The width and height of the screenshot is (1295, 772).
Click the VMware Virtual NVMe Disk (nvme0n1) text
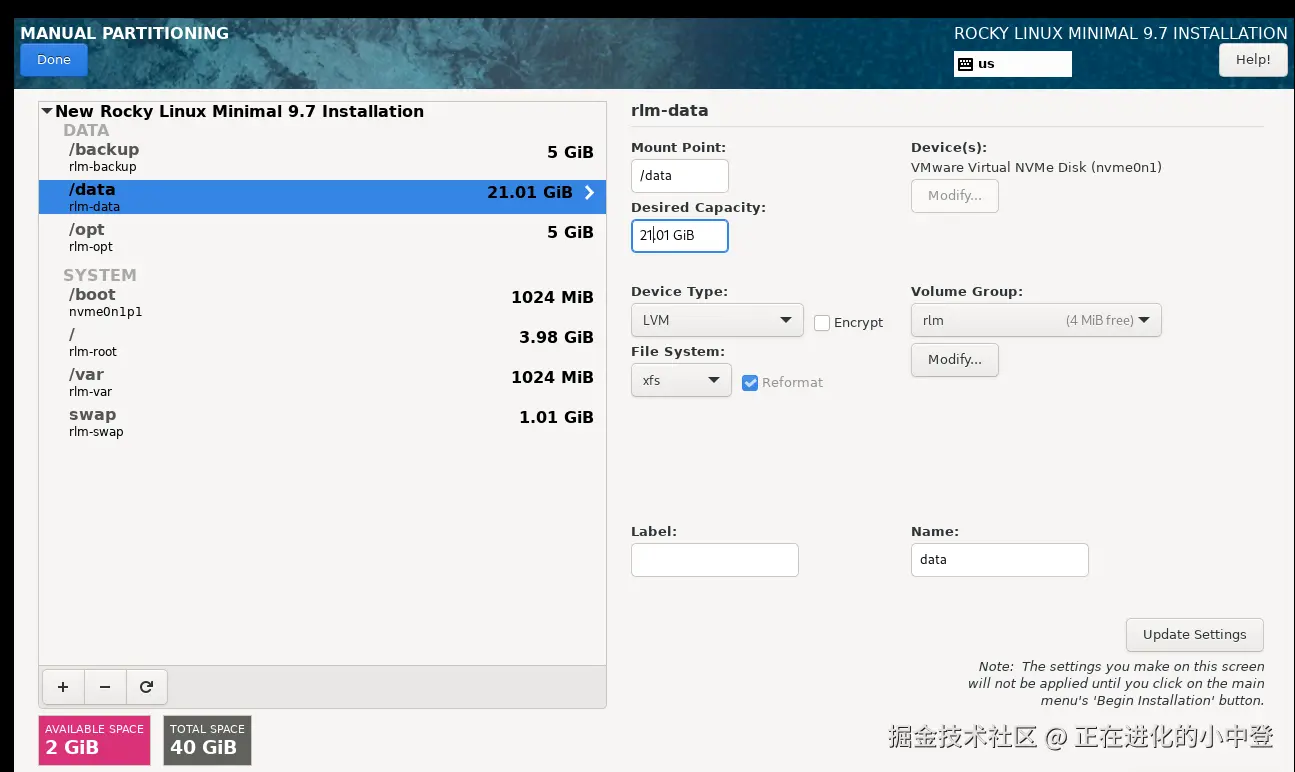point(1036,168)
